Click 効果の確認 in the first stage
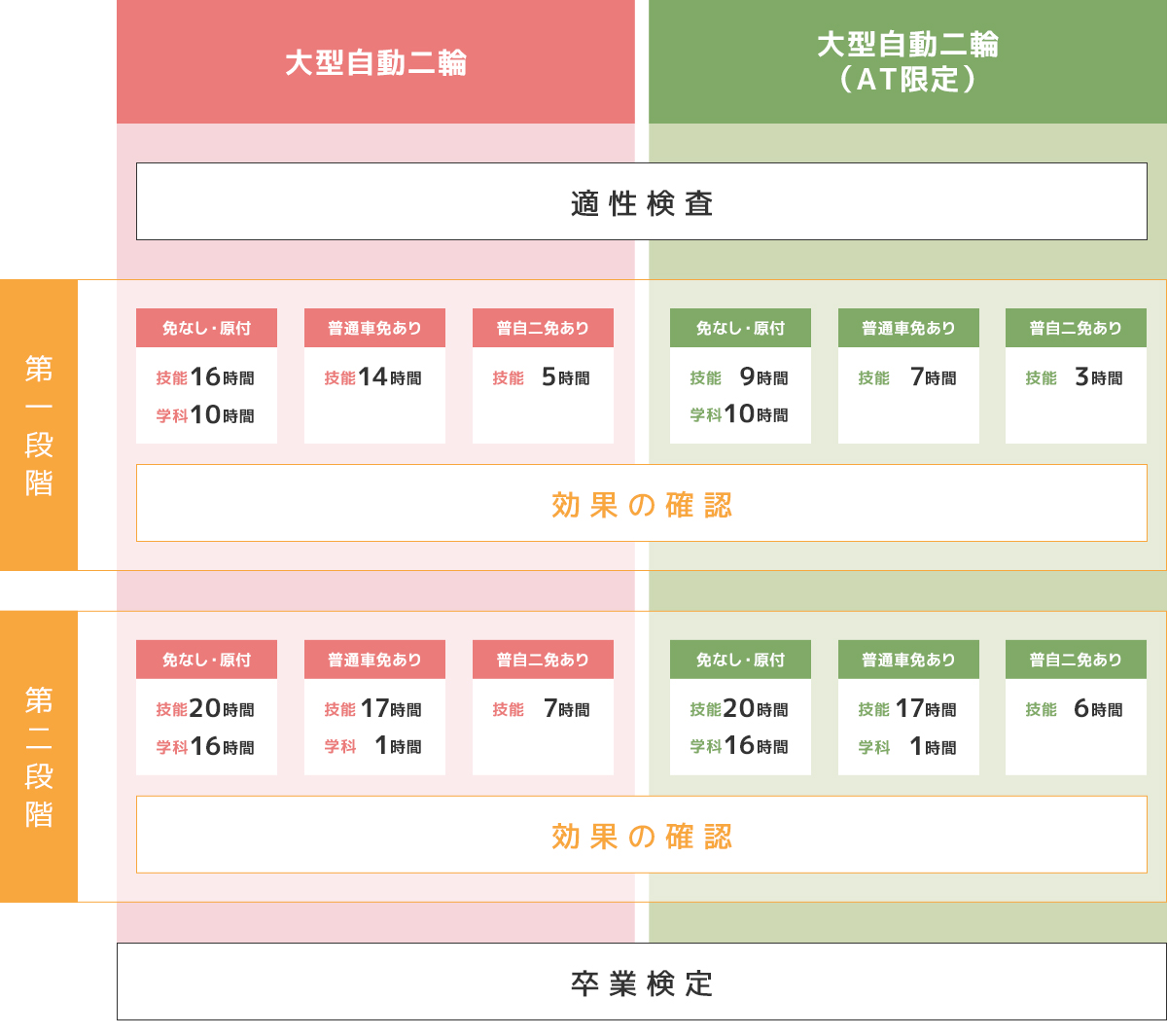The height and width of the screenshot is (1036, 1168). click(x=641, y=503)
